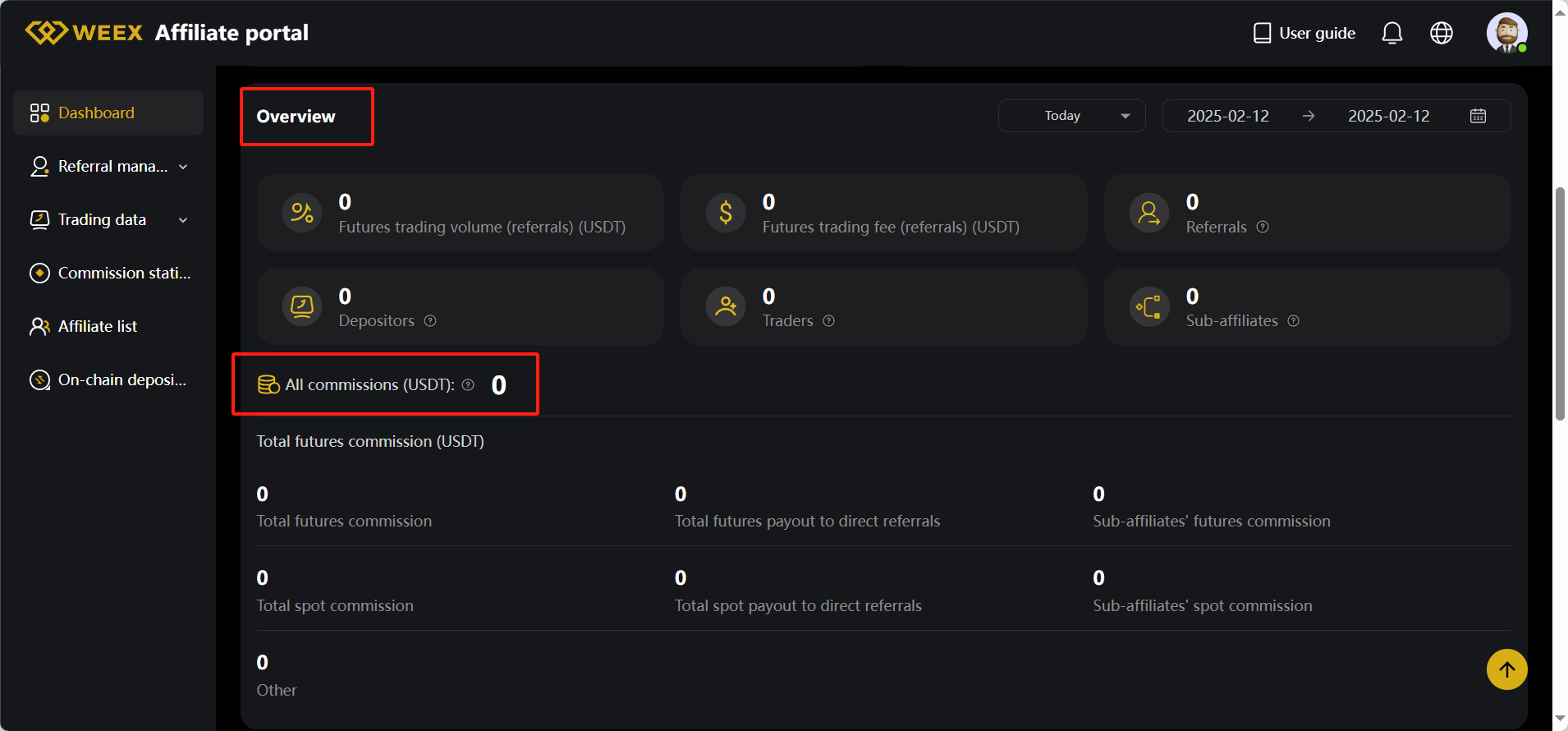
Task: Open the User guide link
Action: 1304,33
